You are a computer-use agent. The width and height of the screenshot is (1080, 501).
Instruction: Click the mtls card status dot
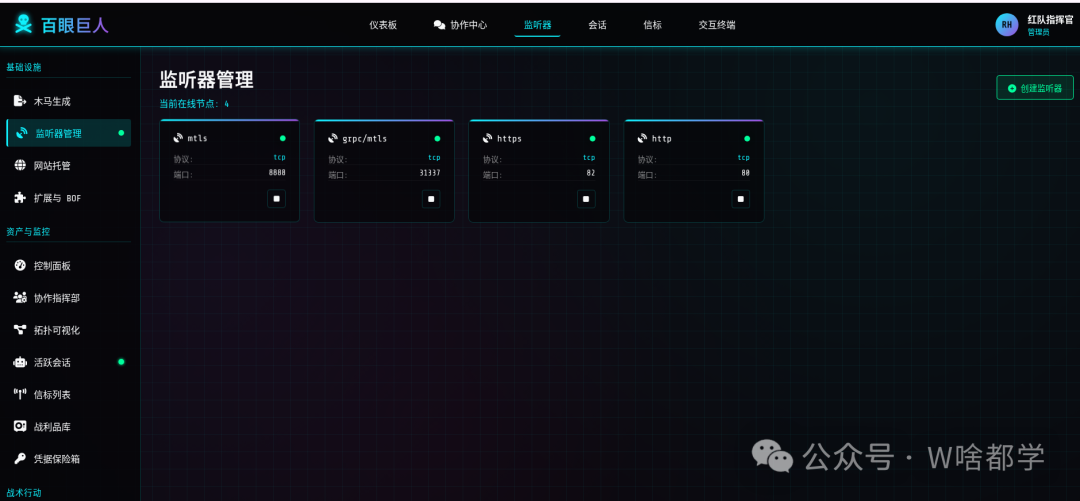pos(282,138)
